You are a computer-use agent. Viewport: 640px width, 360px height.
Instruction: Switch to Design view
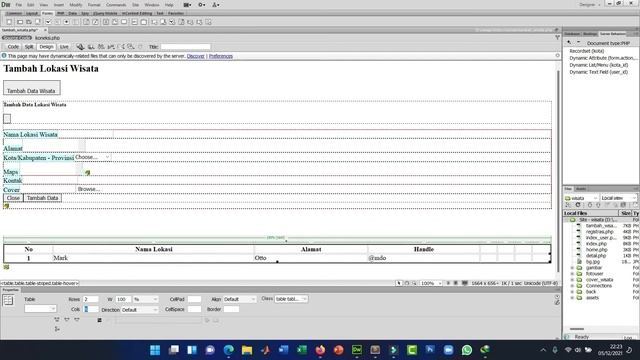(46, 47)
